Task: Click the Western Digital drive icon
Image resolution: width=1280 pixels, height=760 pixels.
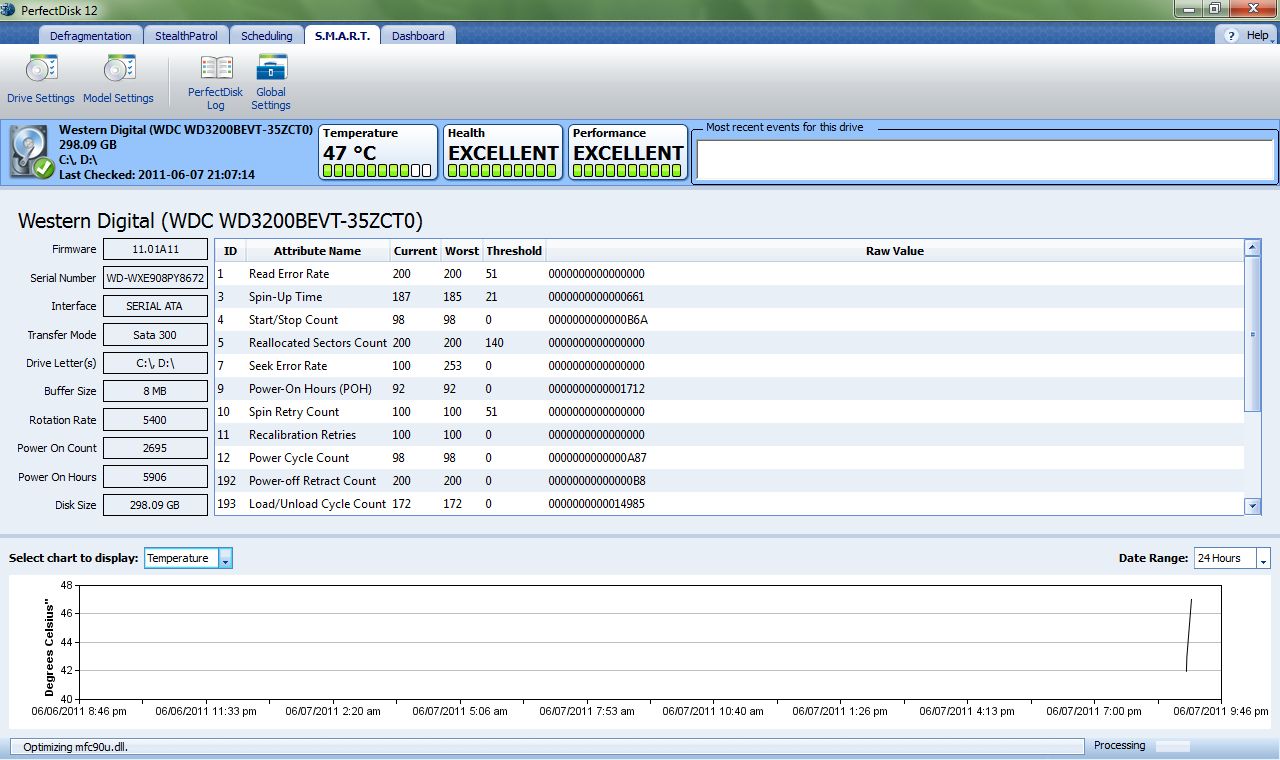Action: [x=31, y=153]
